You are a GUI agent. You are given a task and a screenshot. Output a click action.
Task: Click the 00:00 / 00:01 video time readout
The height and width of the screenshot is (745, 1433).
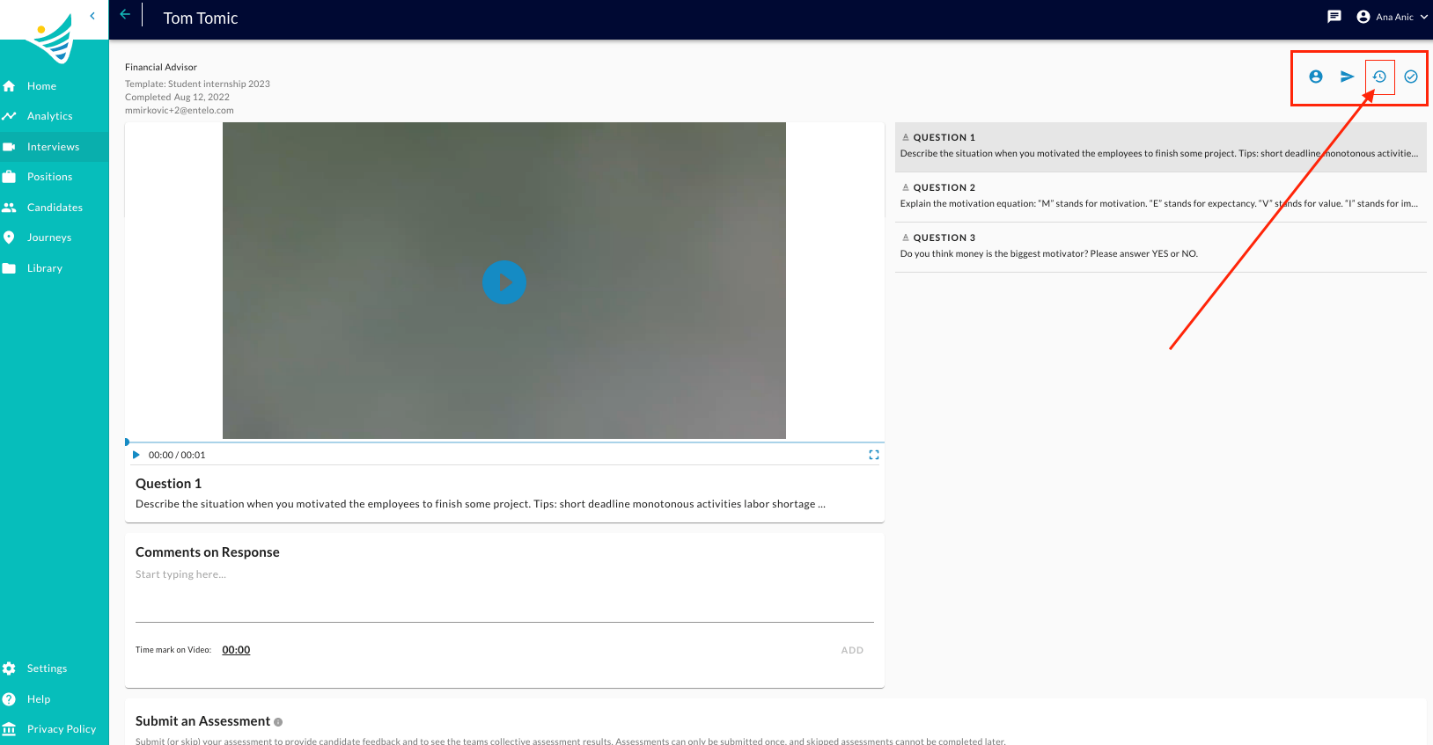pos(177,455)
